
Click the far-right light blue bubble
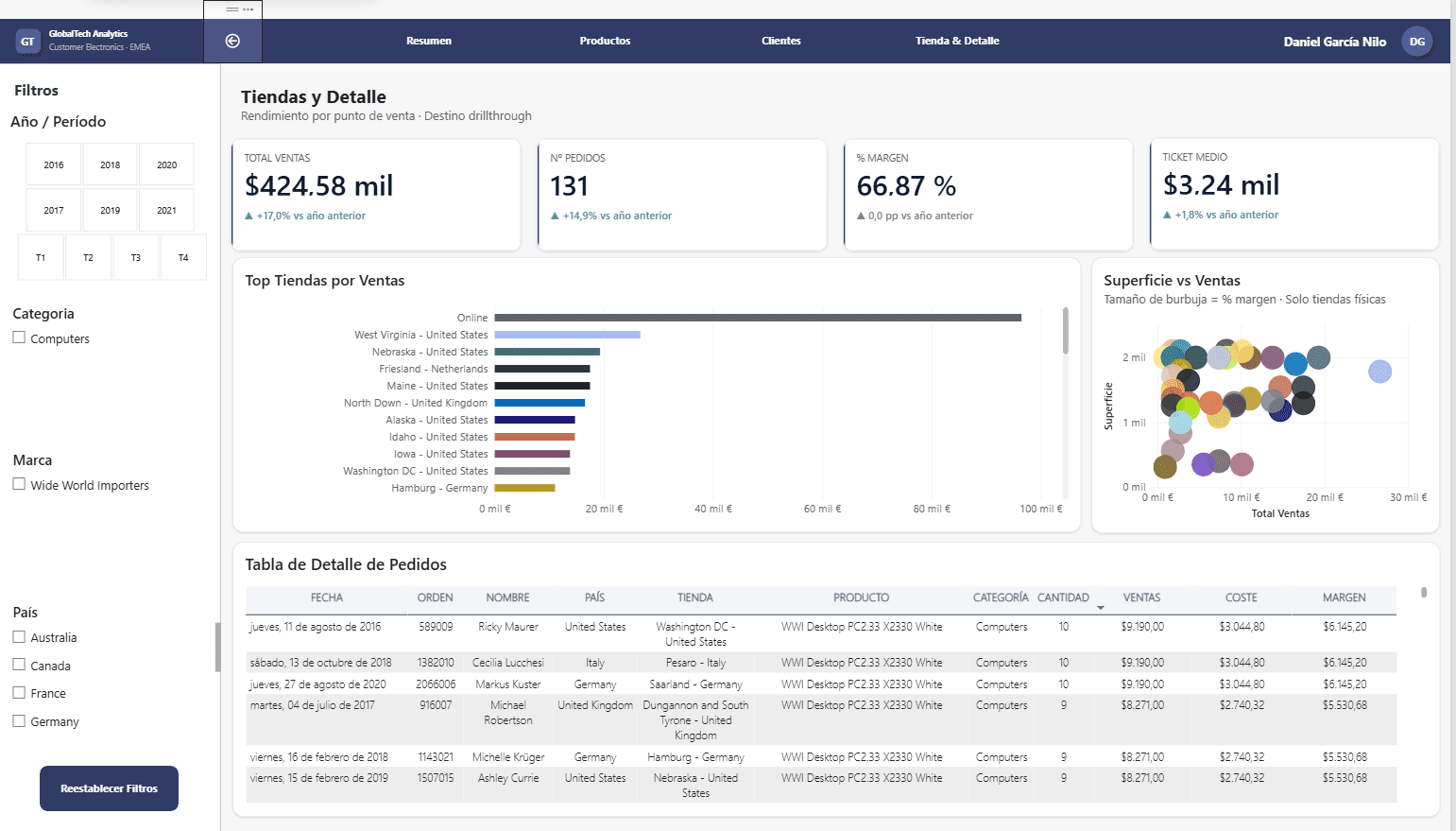tap(1379, 372)
